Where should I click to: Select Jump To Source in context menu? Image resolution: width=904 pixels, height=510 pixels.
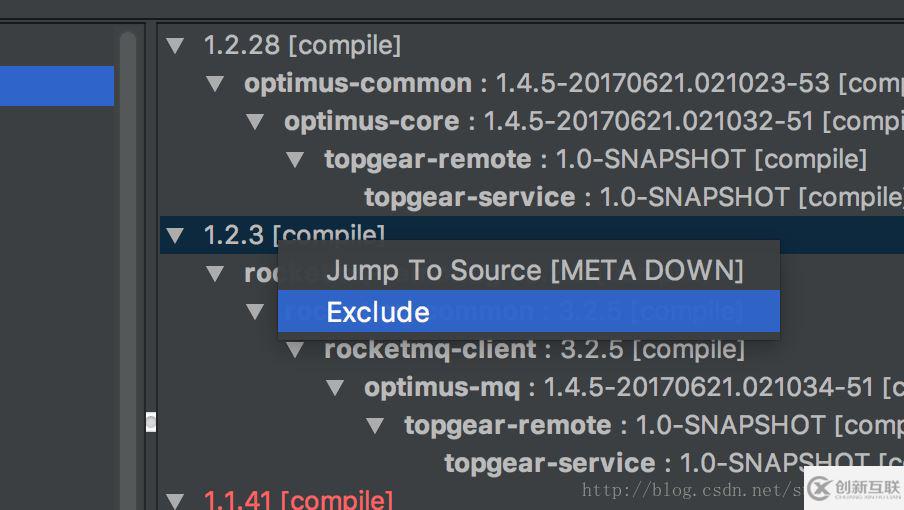[x=529, y=270]
